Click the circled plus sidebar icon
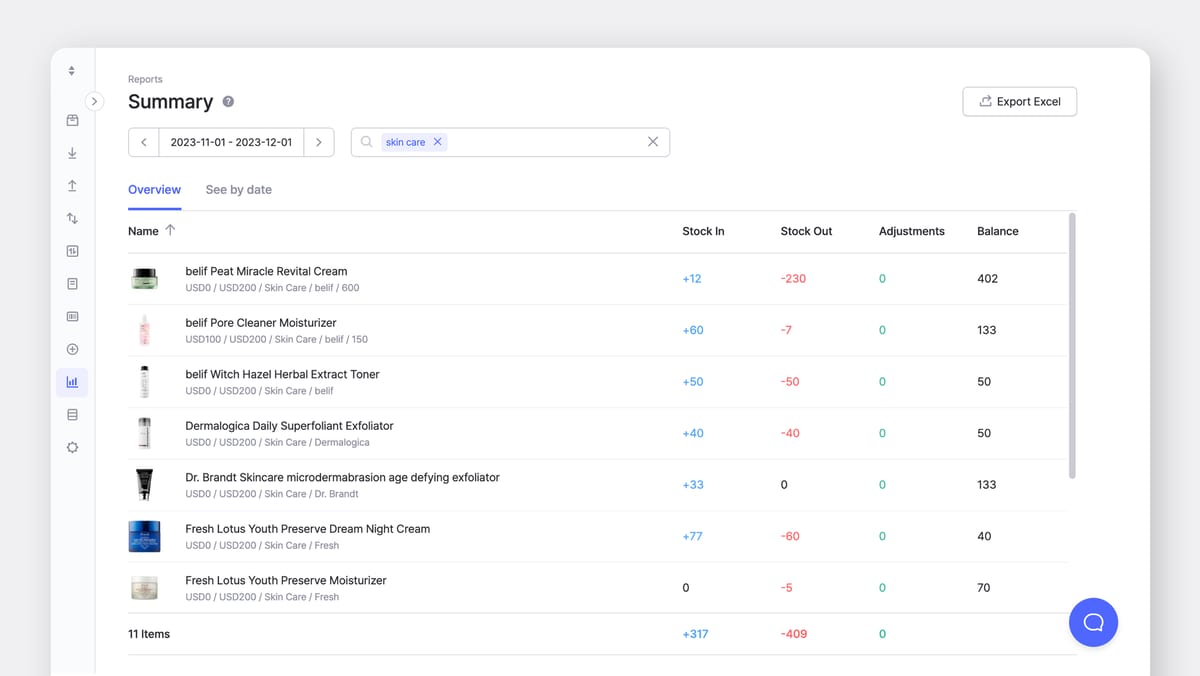Screen dimensions: 1200x676 pyautogui.click(x=72, y=349)
